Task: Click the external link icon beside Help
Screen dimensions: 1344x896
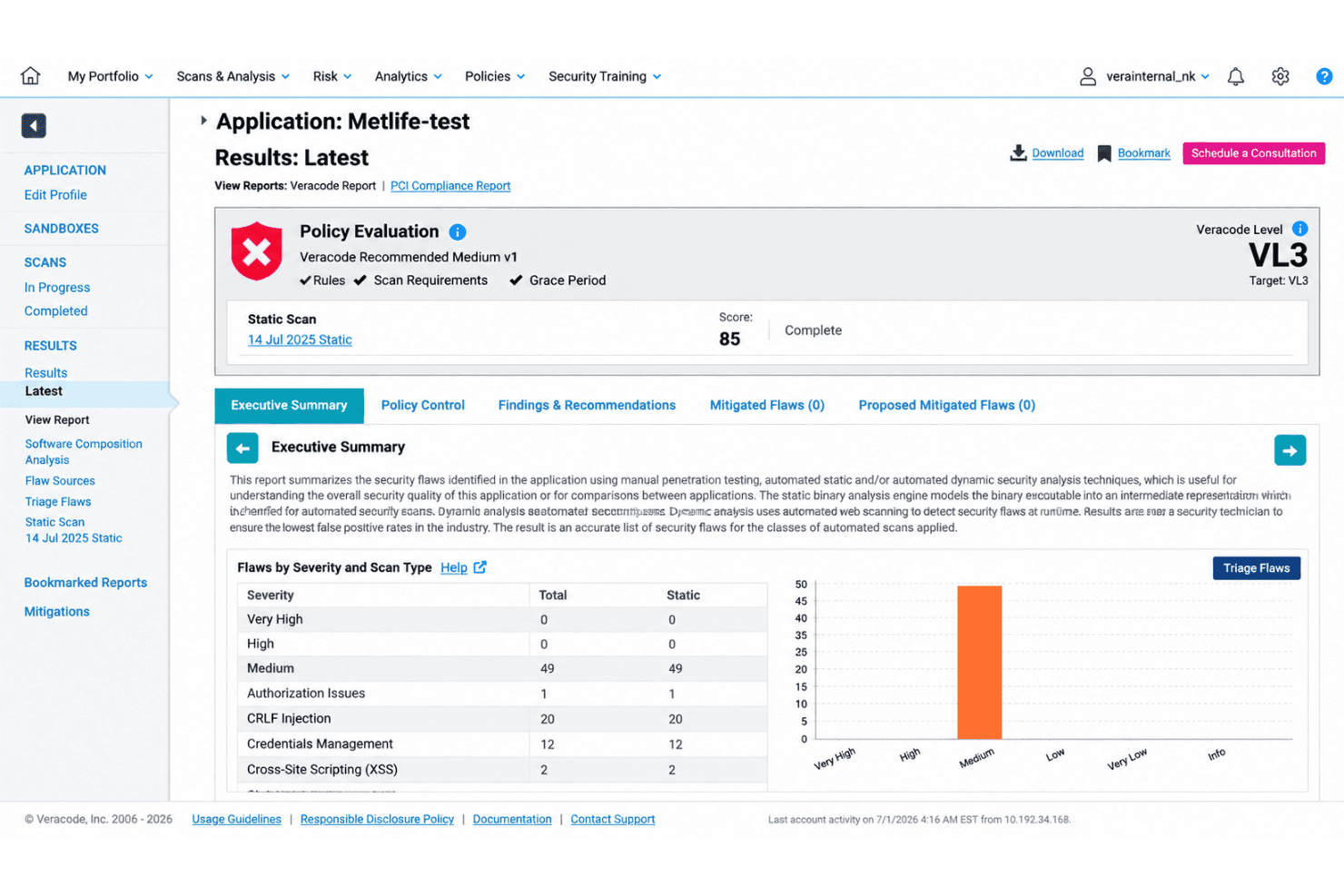Action: click(479, 567)
